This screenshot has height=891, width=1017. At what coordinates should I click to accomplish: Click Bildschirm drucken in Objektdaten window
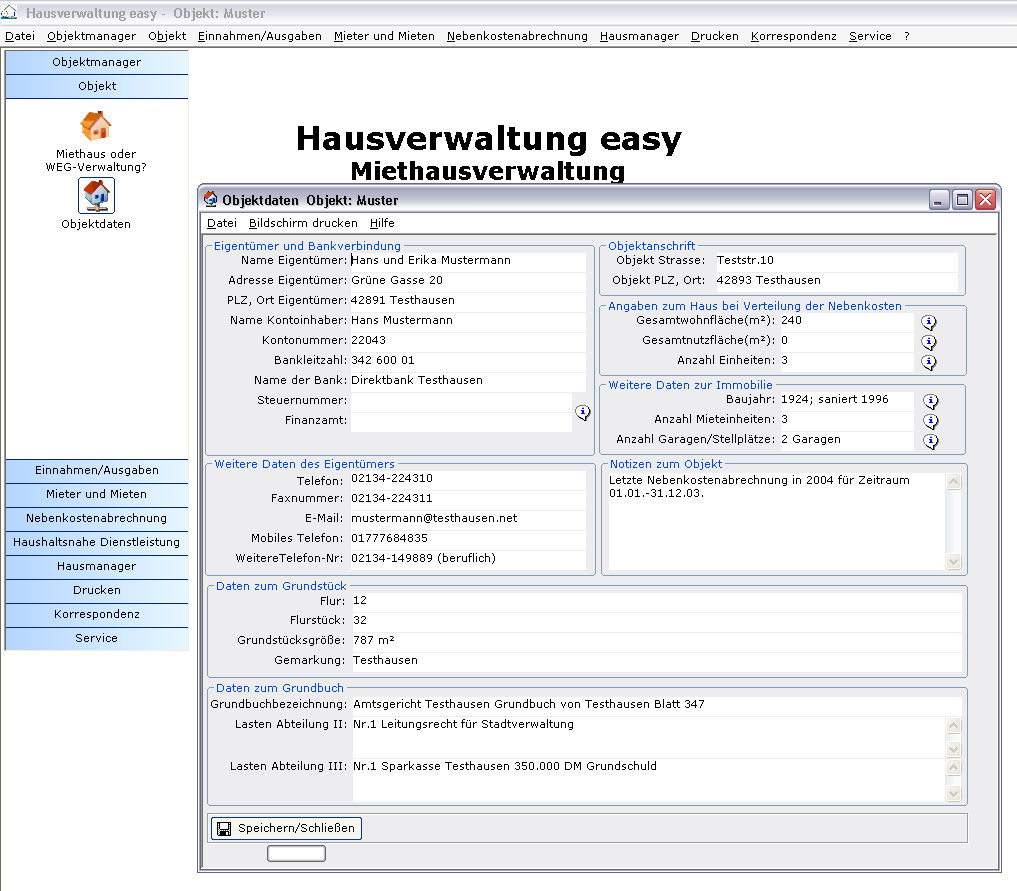coord(303,223)
